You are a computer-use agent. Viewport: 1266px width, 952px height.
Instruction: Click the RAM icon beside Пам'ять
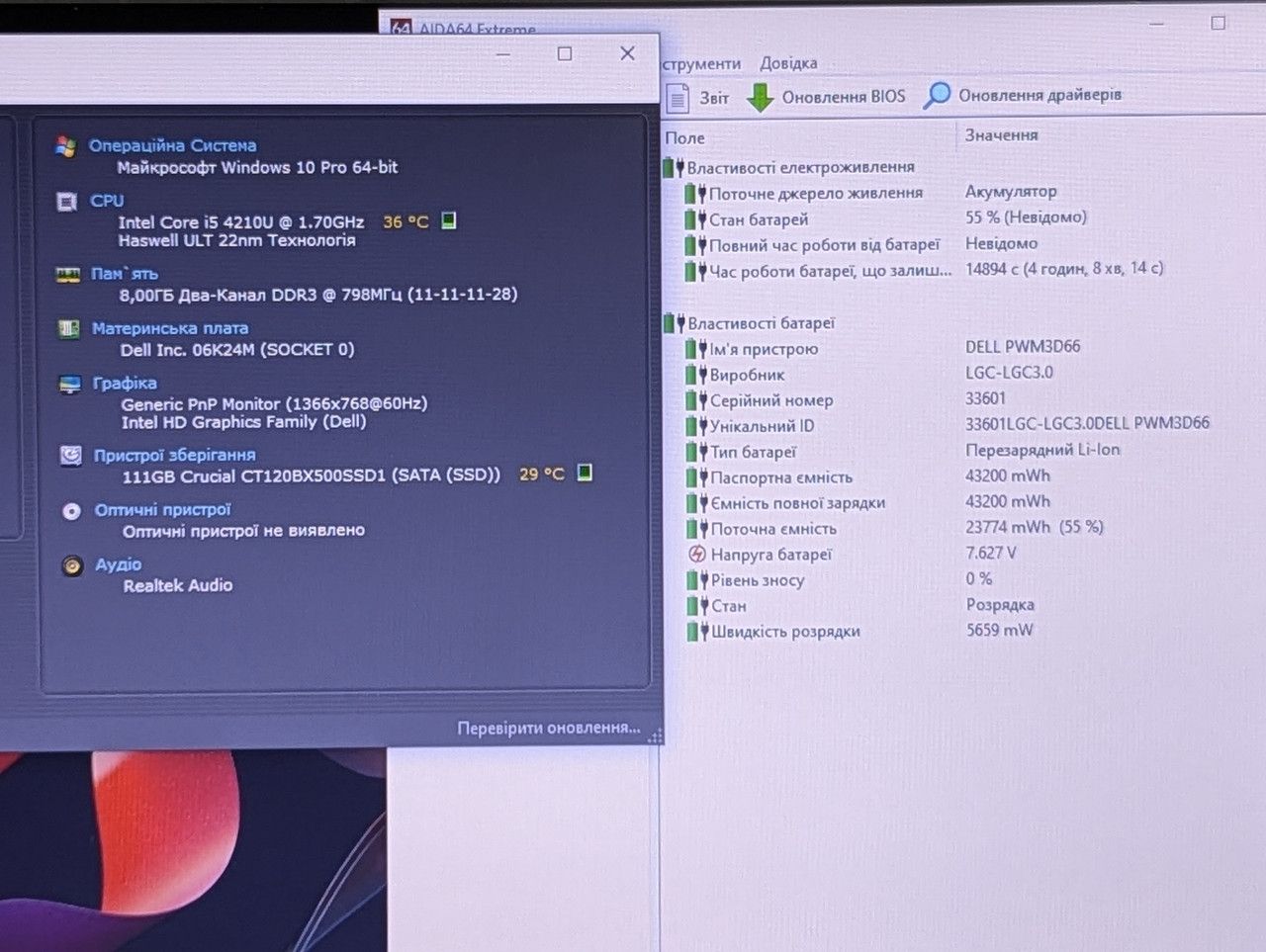67,274
